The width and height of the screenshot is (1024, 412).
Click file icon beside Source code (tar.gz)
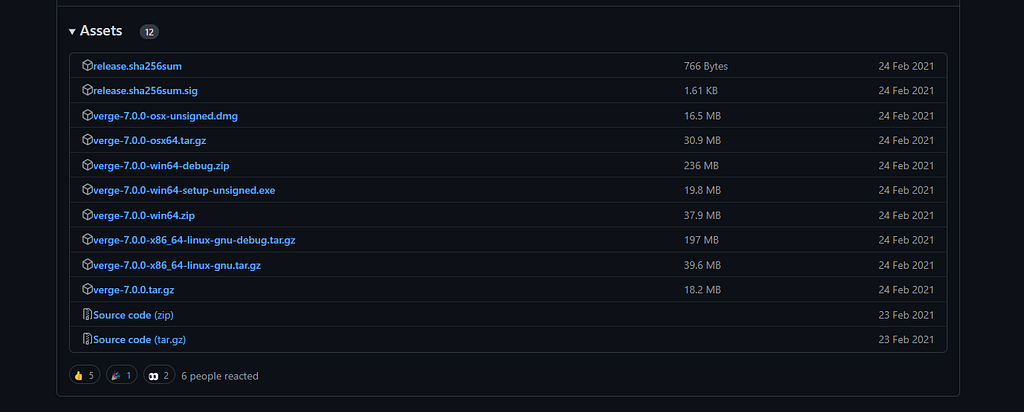tap(88, 340)
